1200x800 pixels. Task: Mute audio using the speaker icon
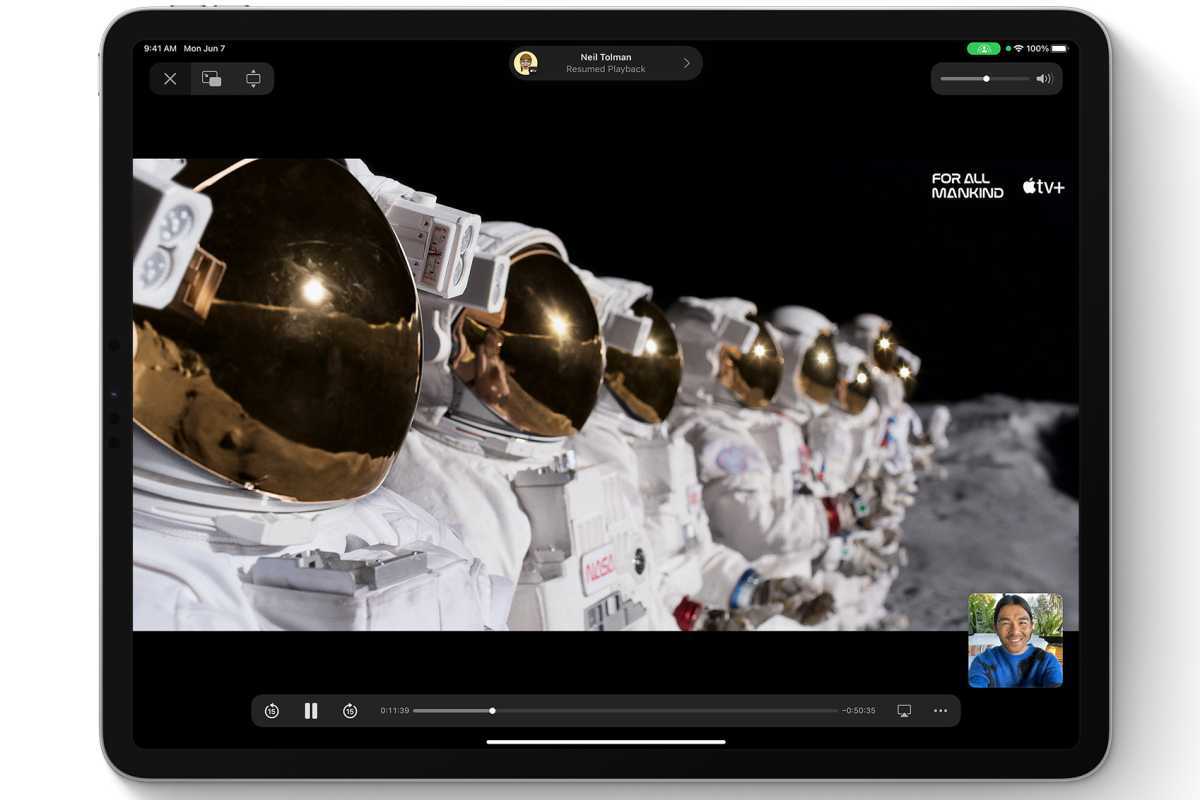pyautogui.click(x=1044, y=78)
